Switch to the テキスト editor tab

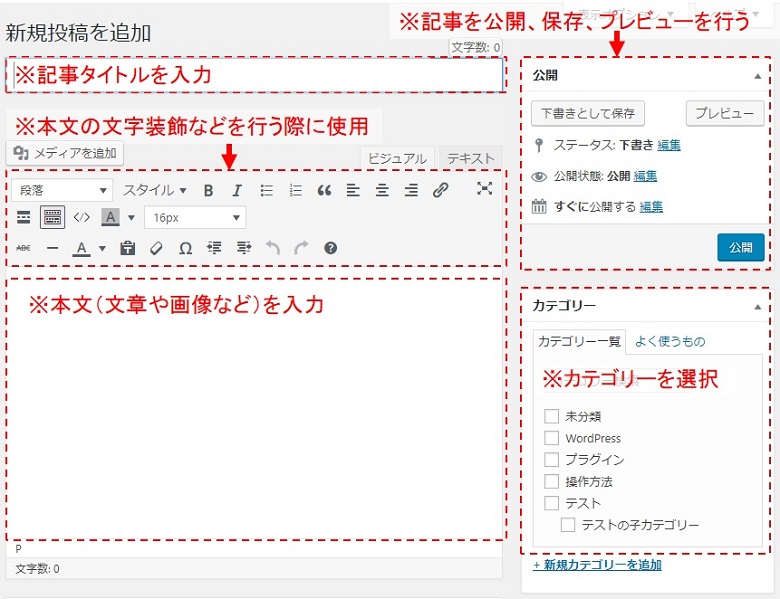(471, 158)
